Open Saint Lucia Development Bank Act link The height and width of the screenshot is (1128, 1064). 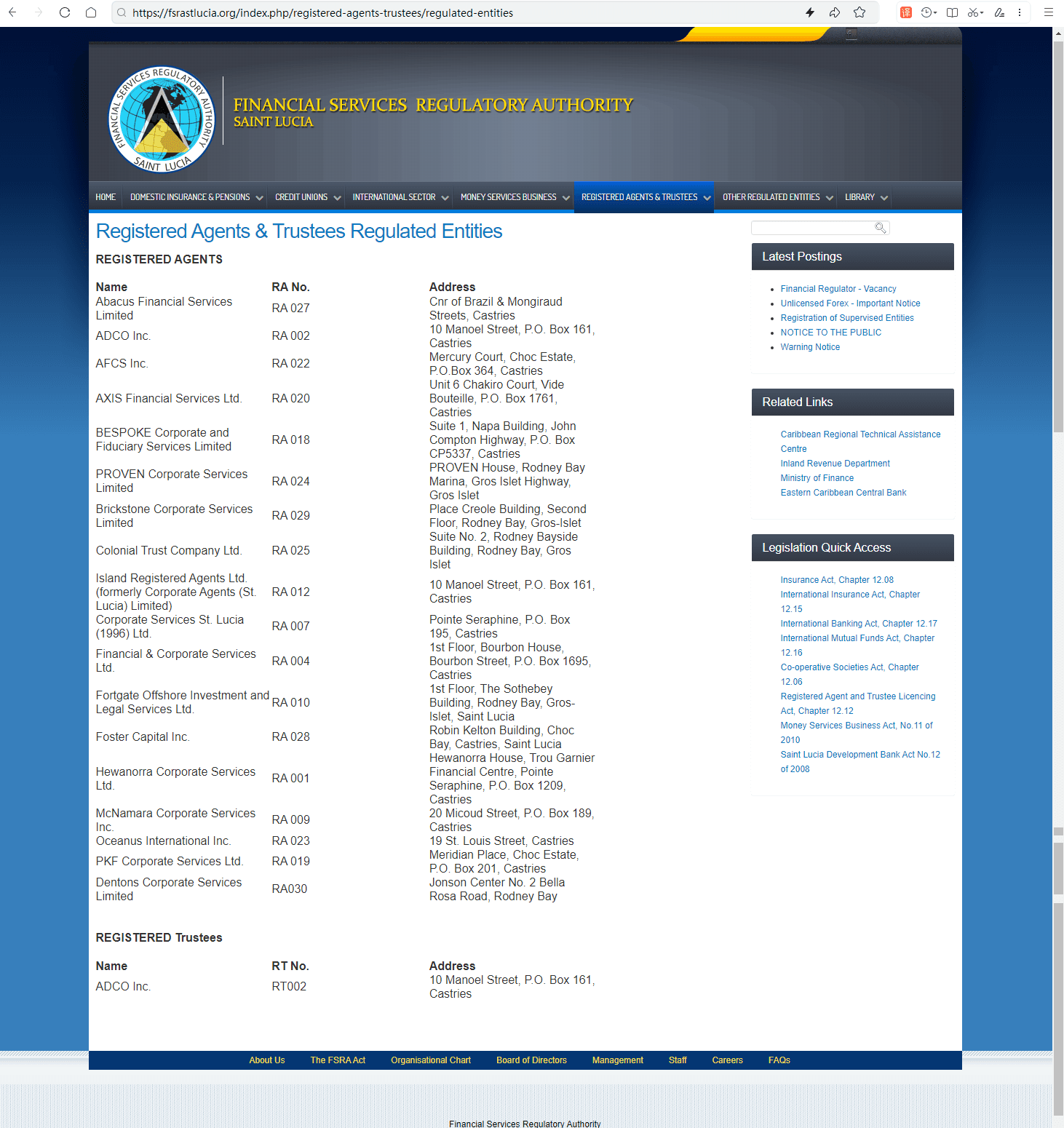pyautogui.click(x=860, y=762)
